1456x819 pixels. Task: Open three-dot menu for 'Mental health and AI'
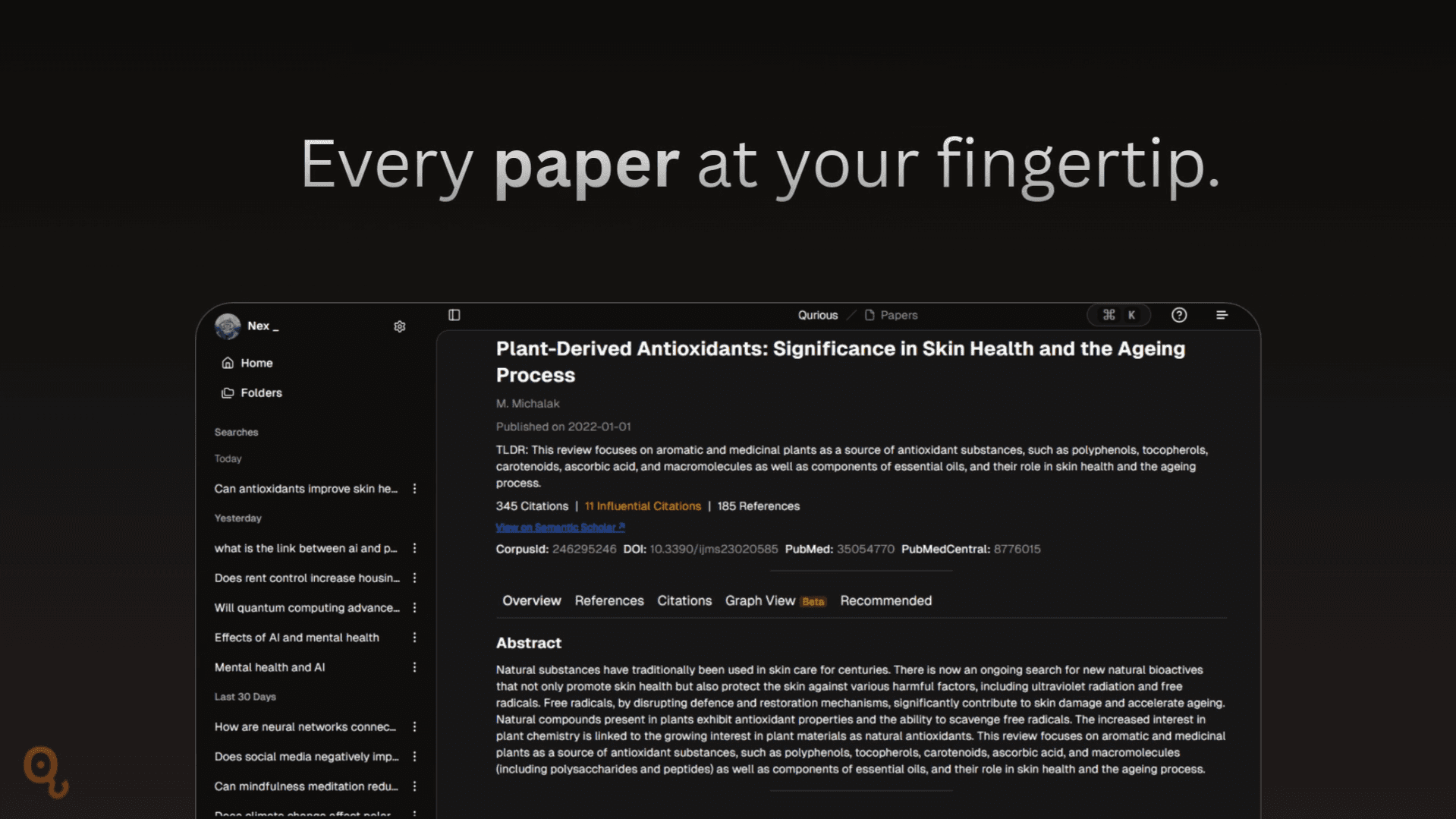click(x=414, y=667)
